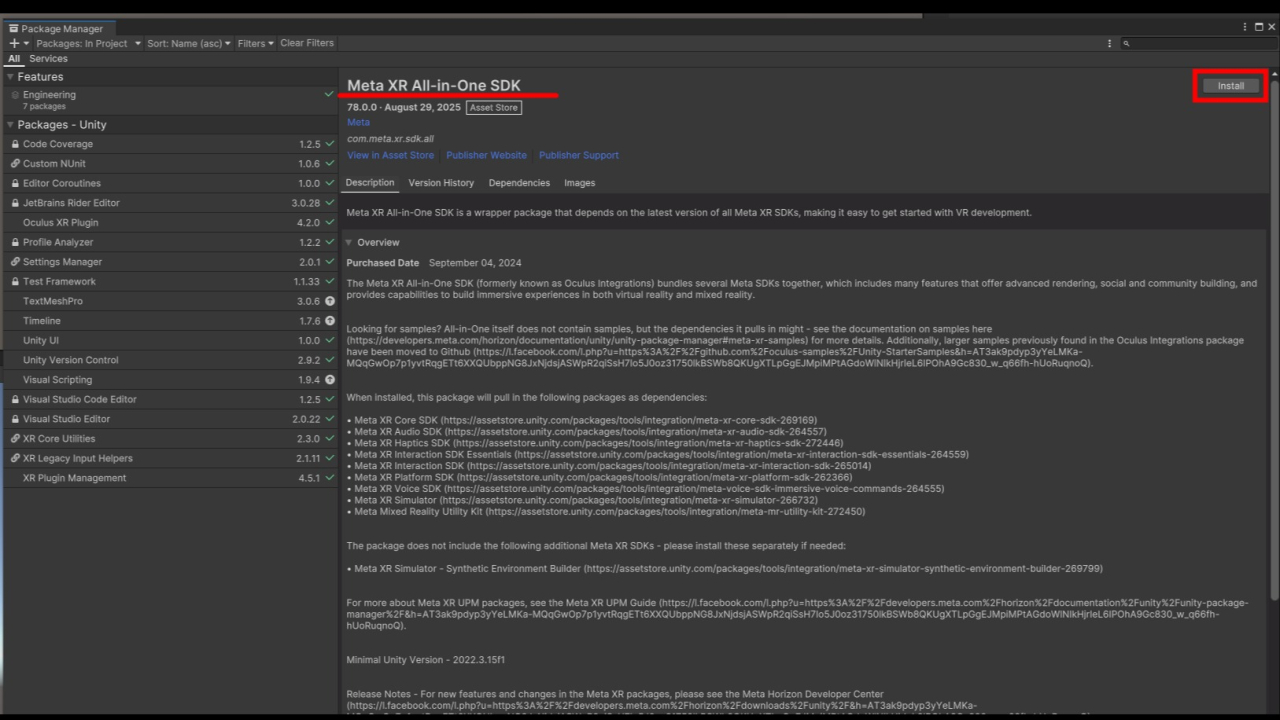Screen dimensions: 1280x720
Task: Click the installed checkmark on the Oculus XR Plugin row
Action: click(x=330, y=222)
